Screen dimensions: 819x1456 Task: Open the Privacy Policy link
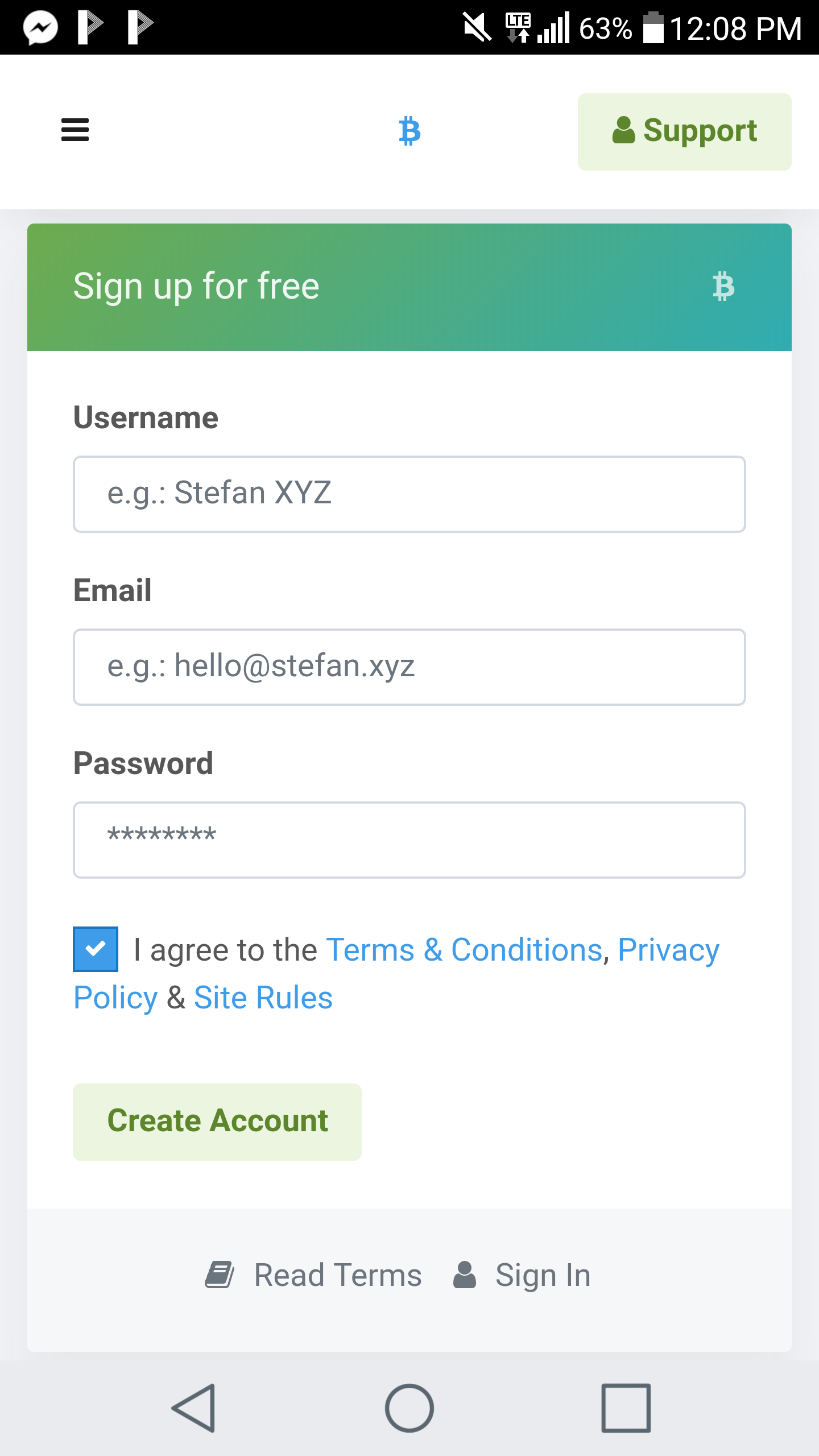pos(668,950)
